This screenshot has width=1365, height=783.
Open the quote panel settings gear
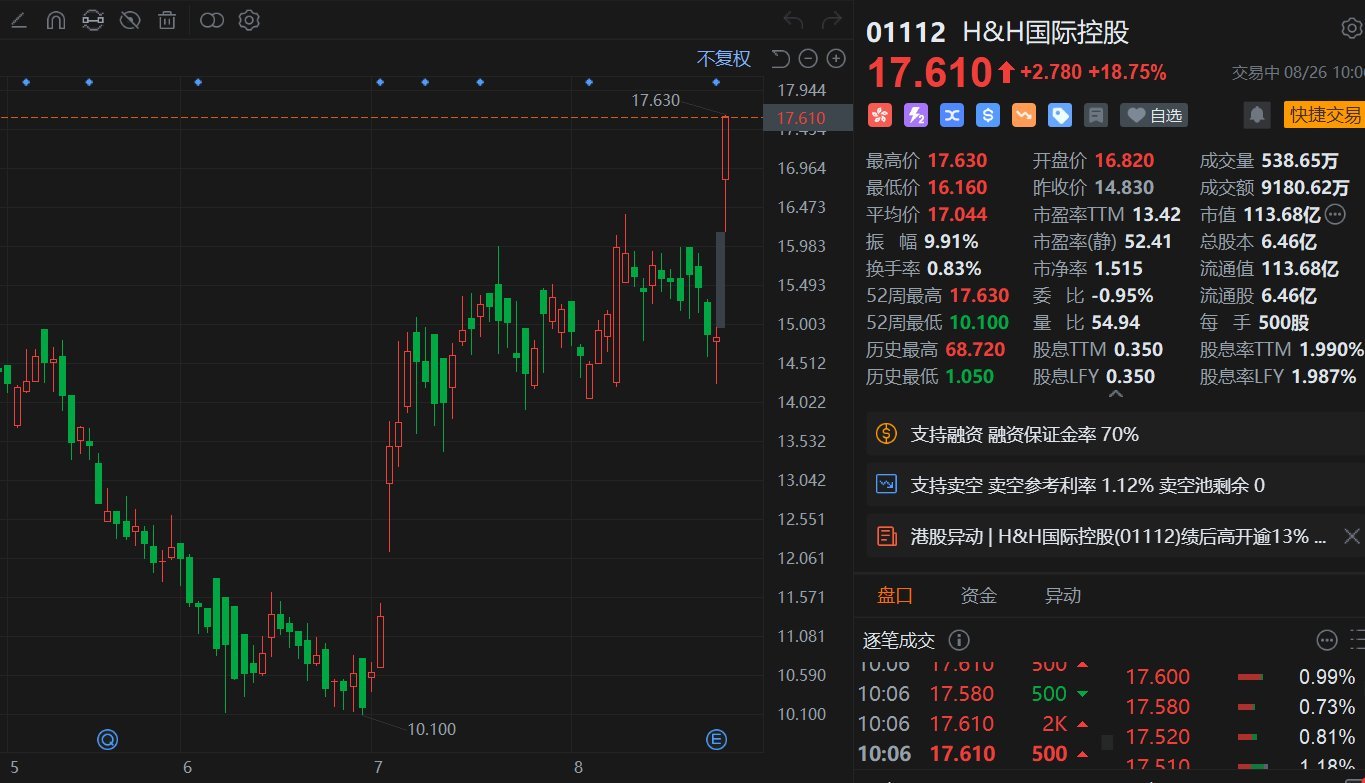1351,28
